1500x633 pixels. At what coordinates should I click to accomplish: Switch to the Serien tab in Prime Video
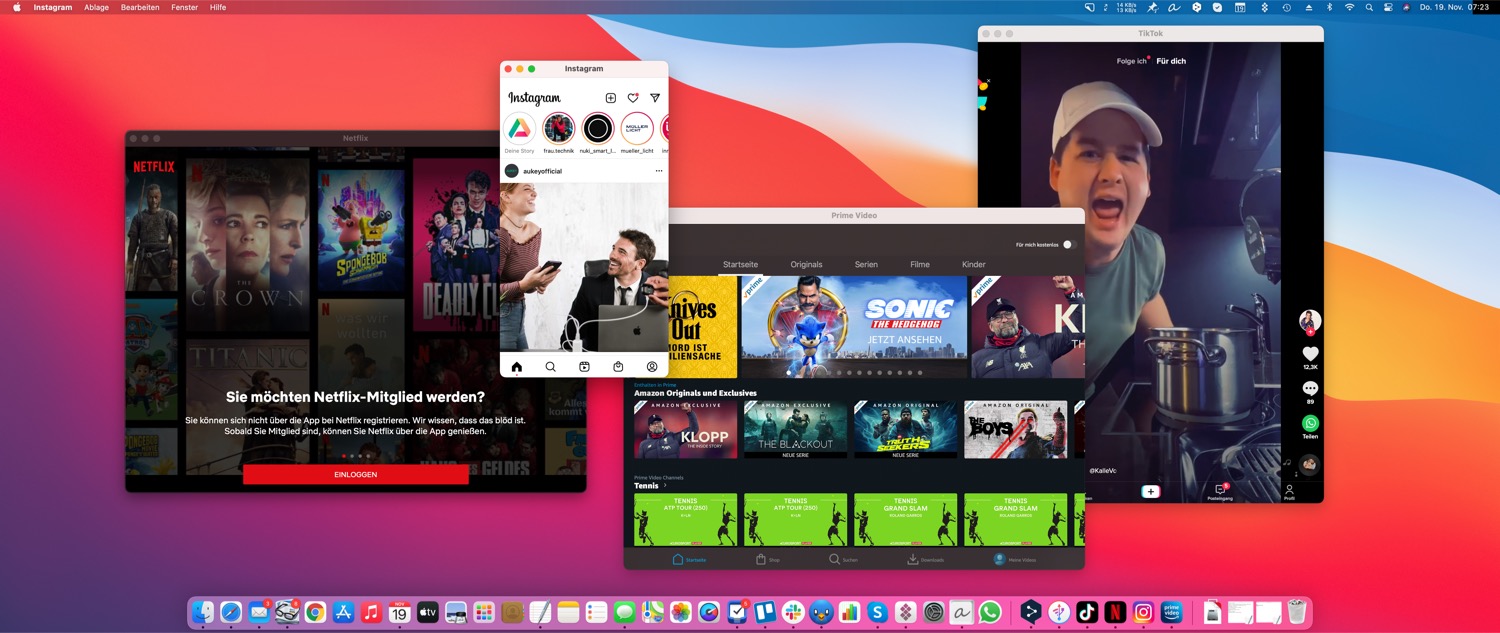coord(866,265)
